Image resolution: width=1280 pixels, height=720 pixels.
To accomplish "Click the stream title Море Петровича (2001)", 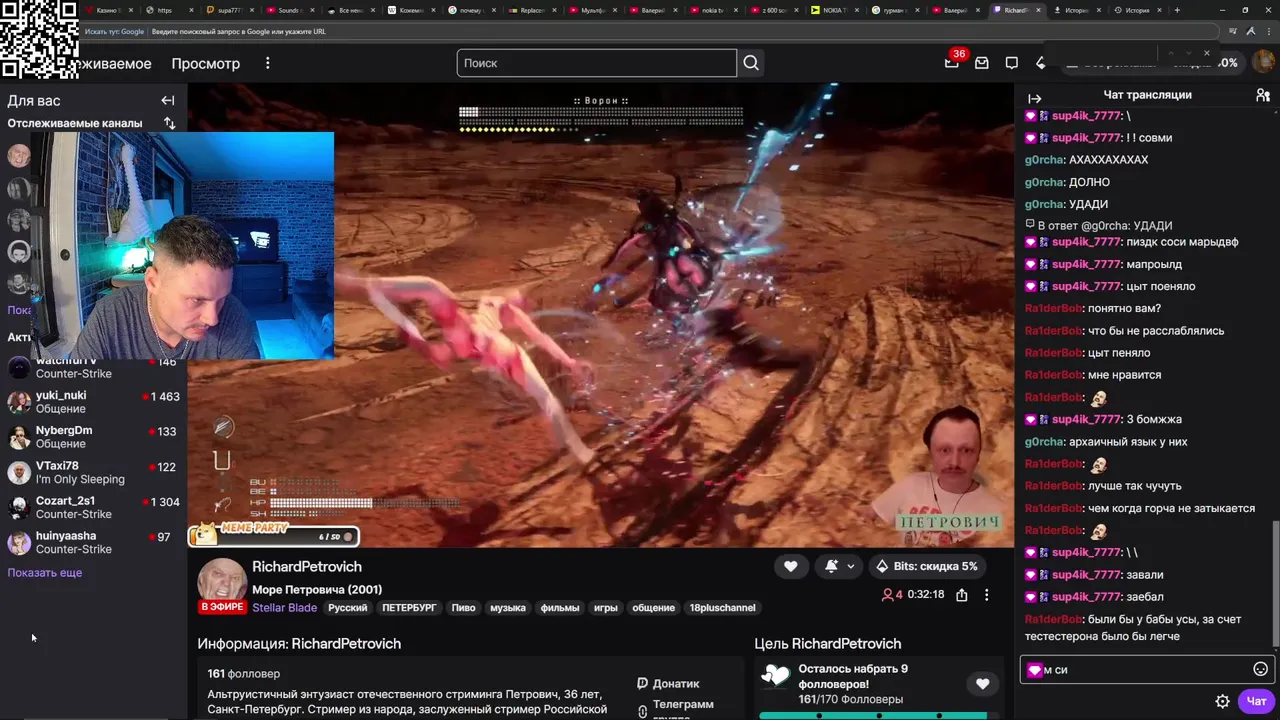I will pyautogui.click(x=317, y=590).
